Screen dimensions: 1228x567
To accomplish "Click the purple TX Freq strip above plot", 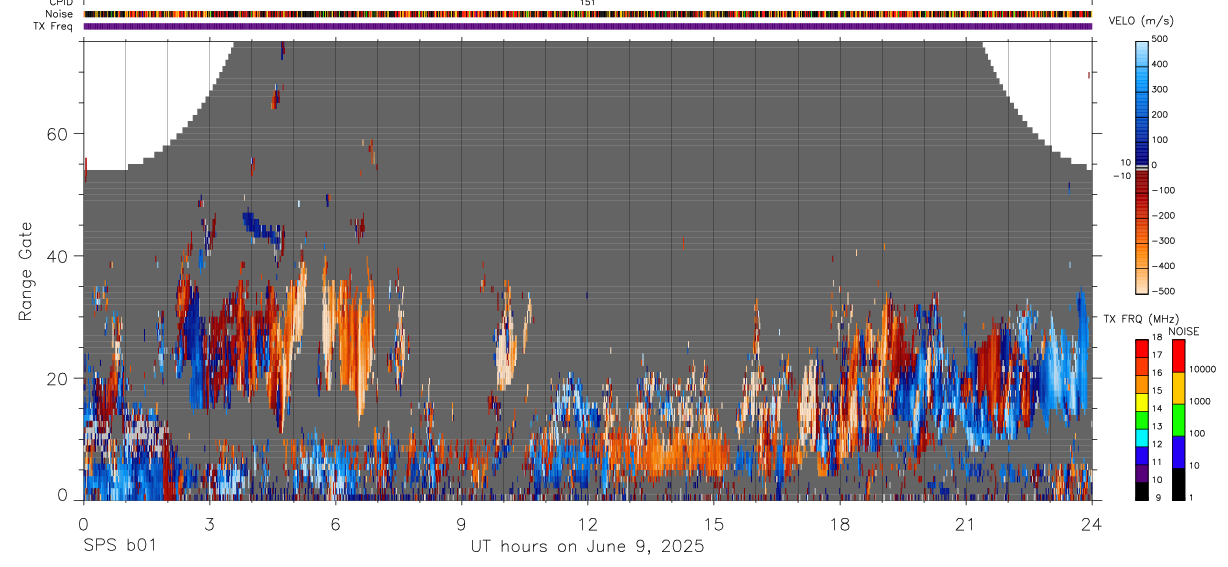I will 588,26.
